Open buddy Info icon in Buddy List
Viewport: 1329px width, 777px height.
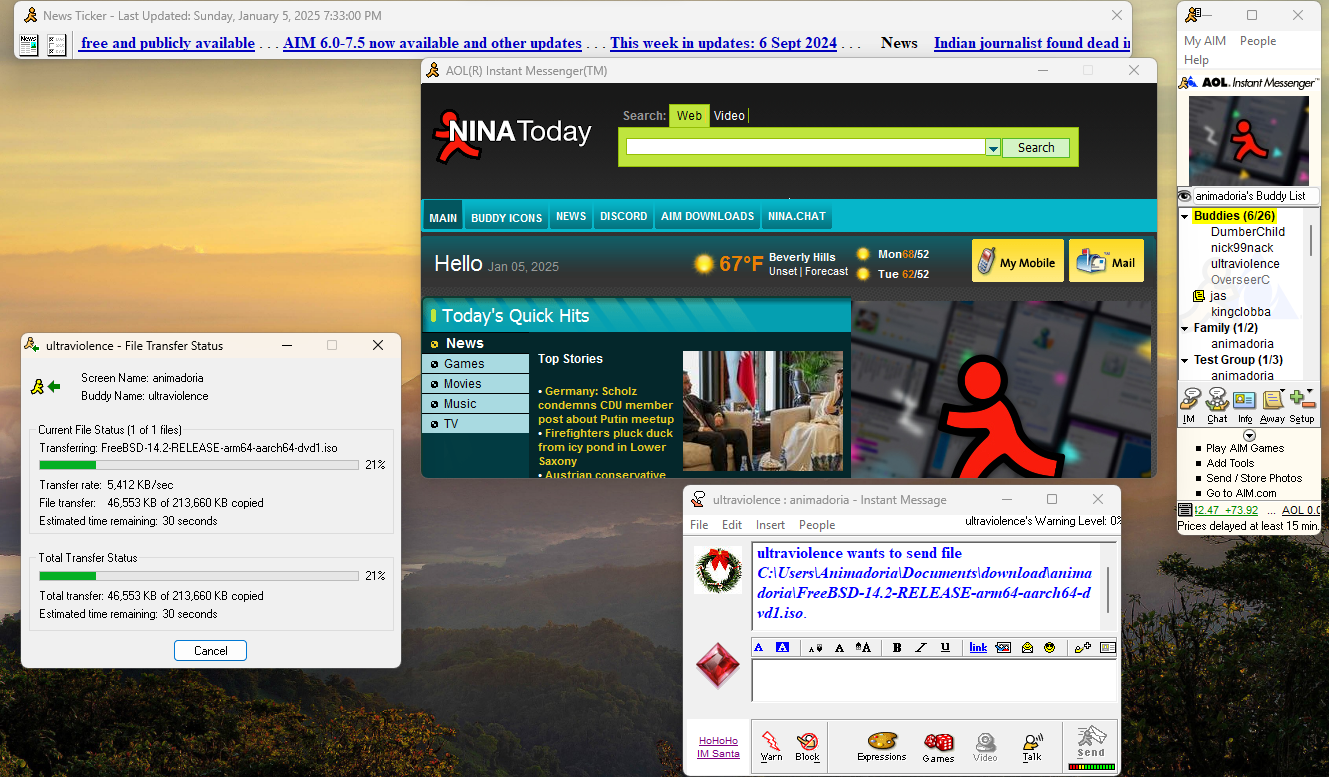[x=1244, y=405]
